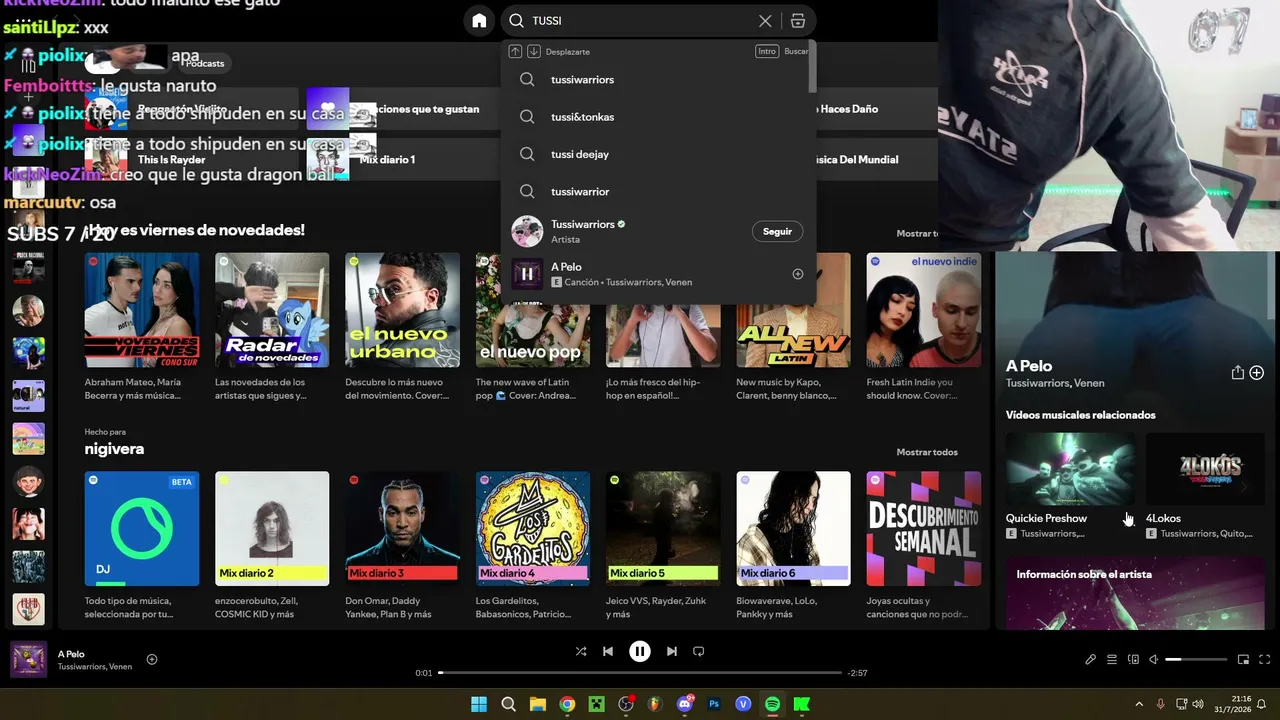Open the Mix diario 6 card

pos(794,546)
